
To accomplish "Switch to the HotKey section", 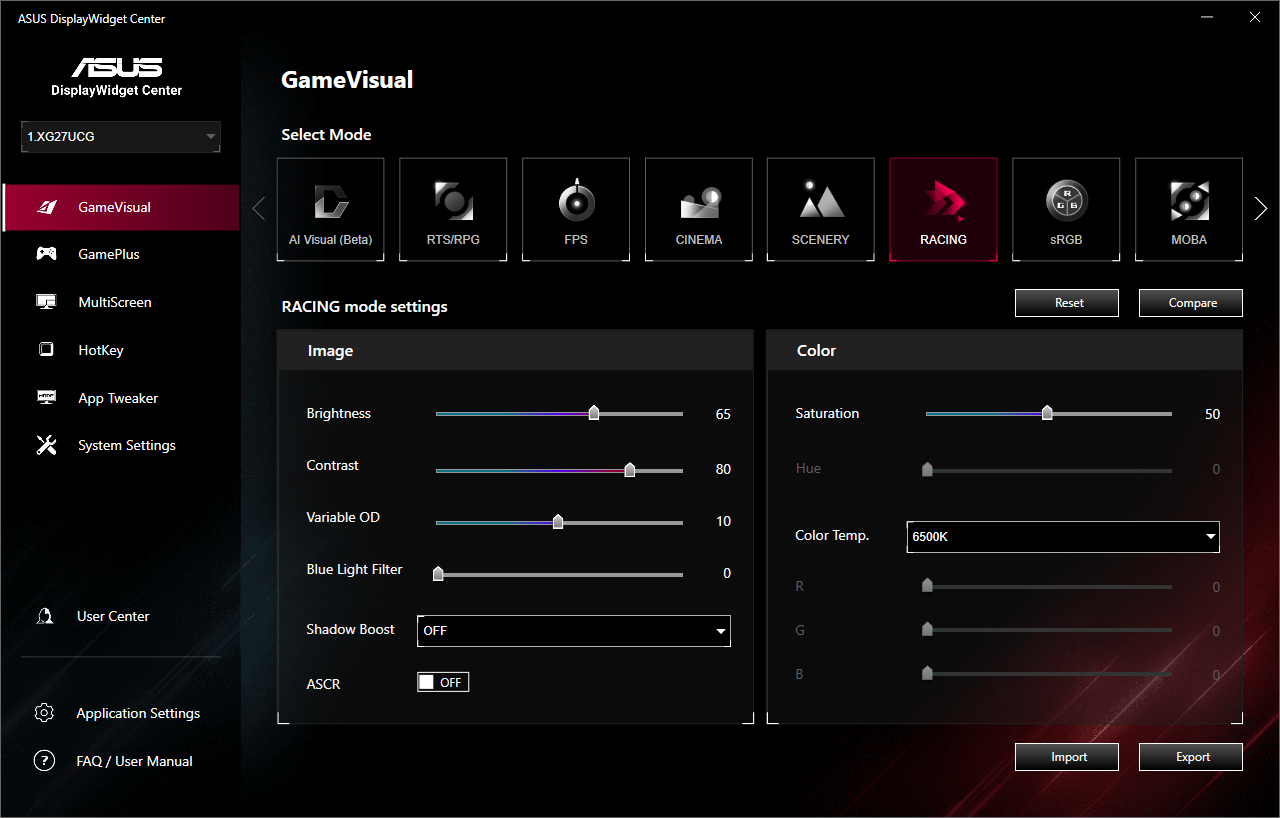I will pyautogui.click(x=101, y=350).
